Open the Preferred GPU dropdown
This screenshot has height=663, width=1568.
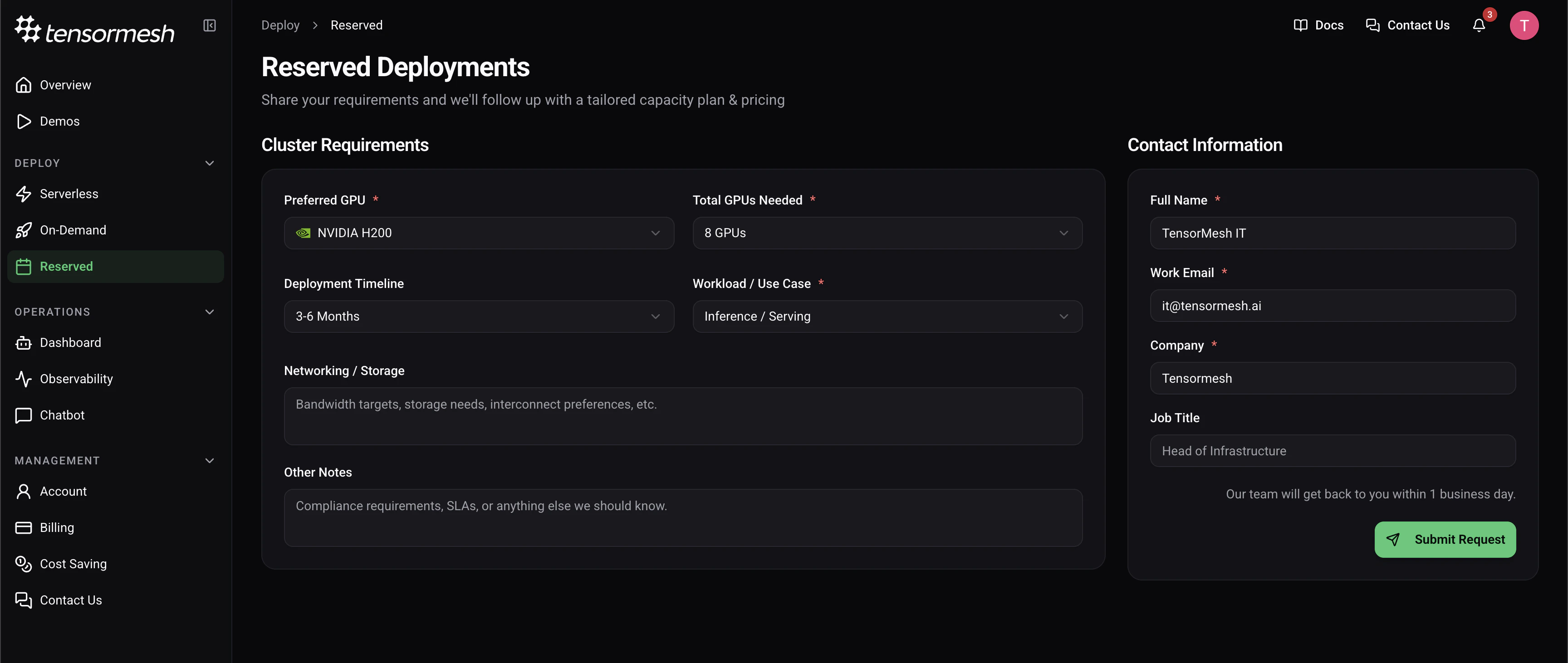click(479, 233)
